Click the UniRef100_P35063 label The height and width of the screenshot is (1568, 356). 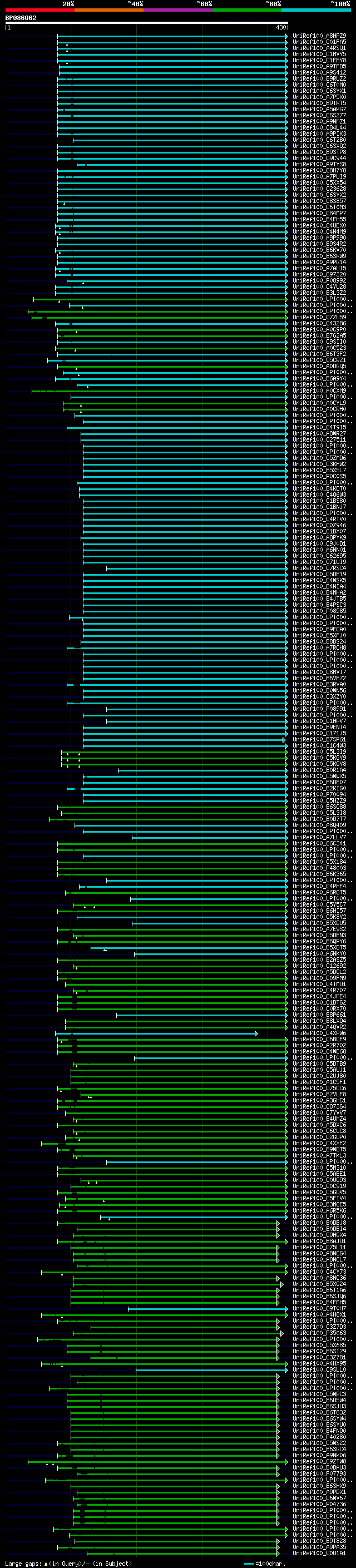tap(319, 1334)
